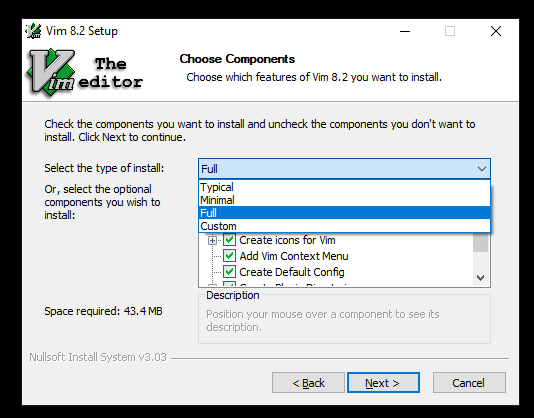Collapse the install type dropdown arrow
534x418 pixels.
point(482,169)
